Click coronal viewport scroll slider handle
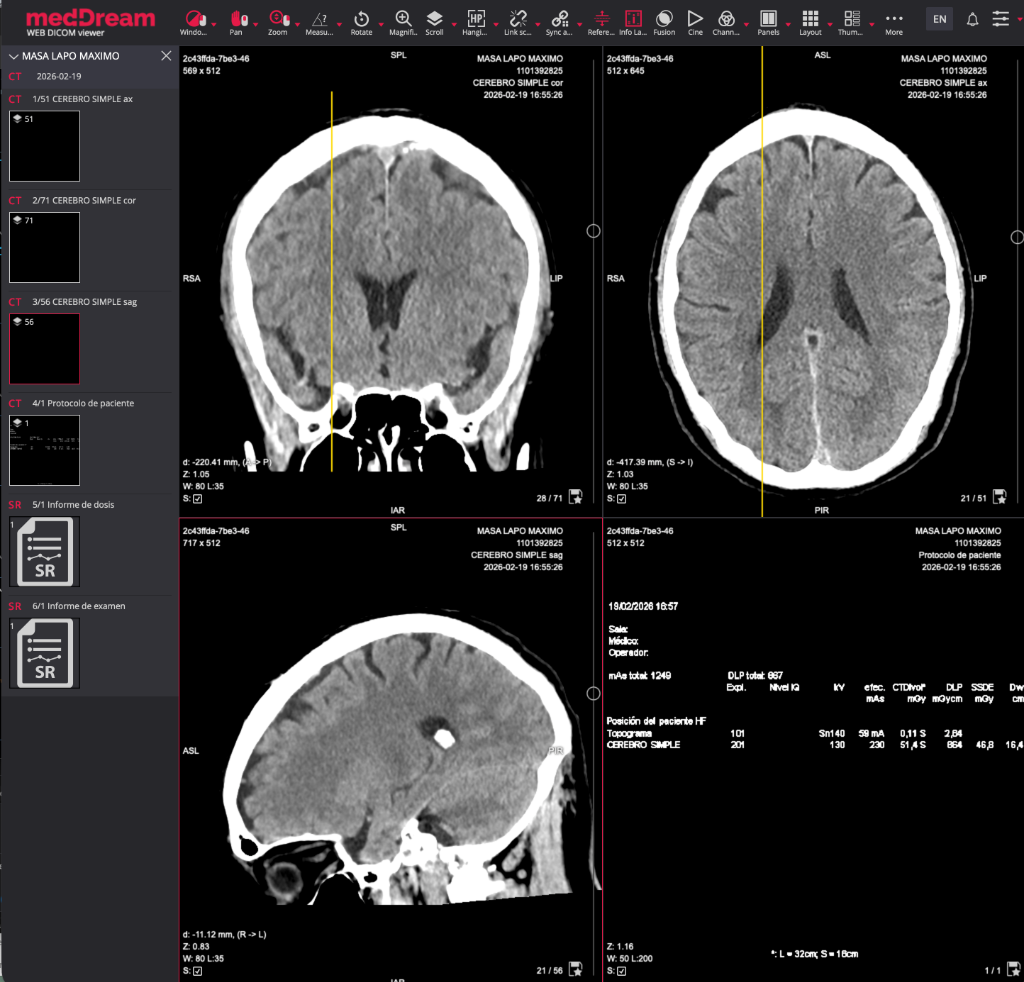The height and width of the screenshot is (982, 1024). 593,230
